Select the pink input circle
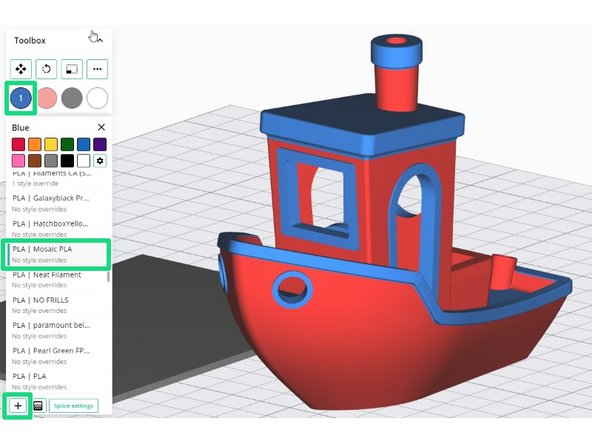The height and width of the screenshot is (444, 592). click(47, 98)
